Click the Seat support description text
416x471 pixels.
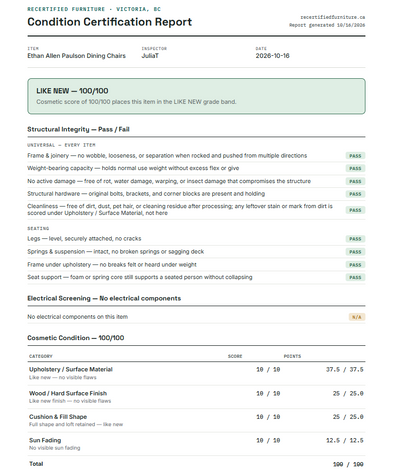click(140, 277)
